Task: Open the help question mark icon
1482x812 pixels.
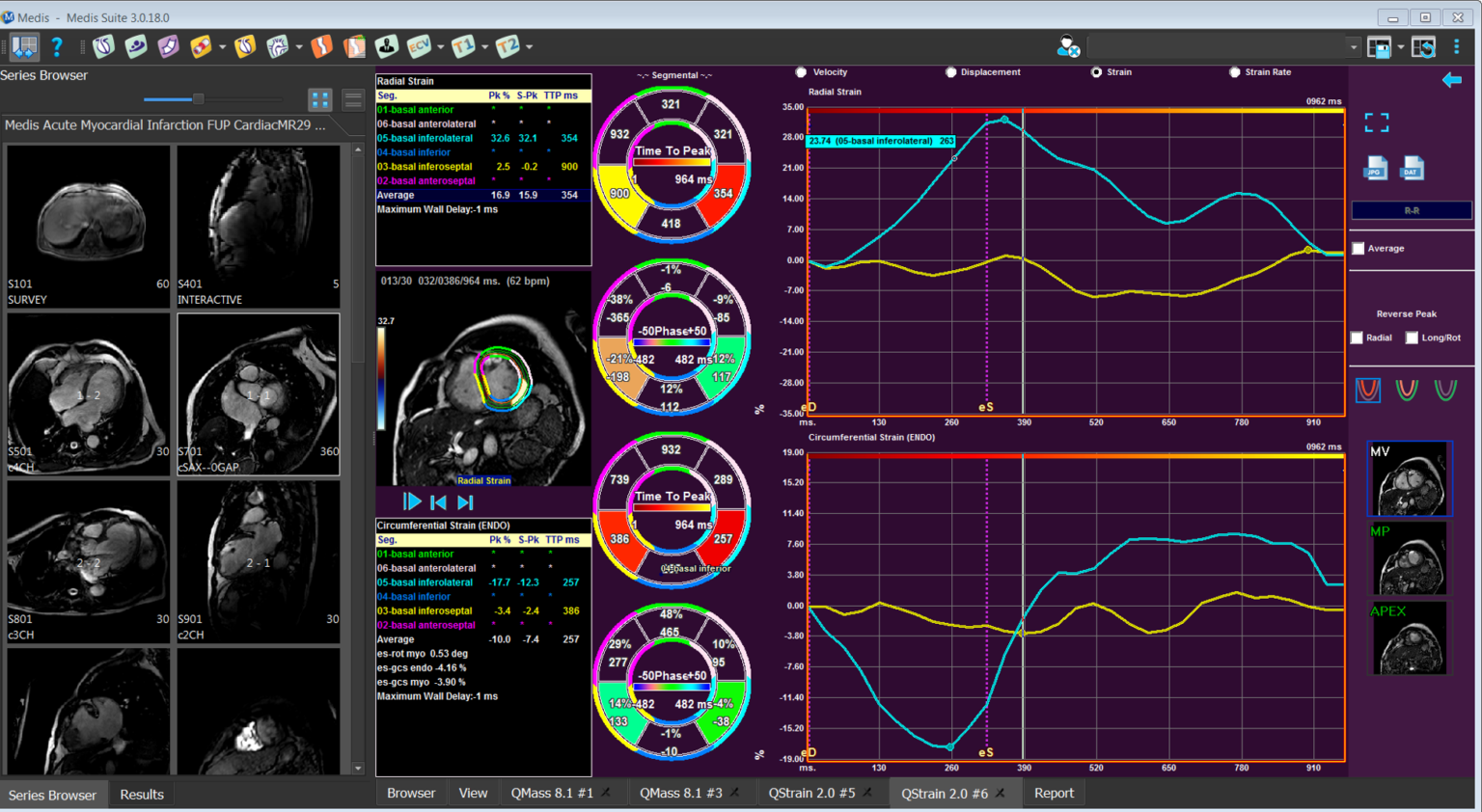Action: (57, 46)
